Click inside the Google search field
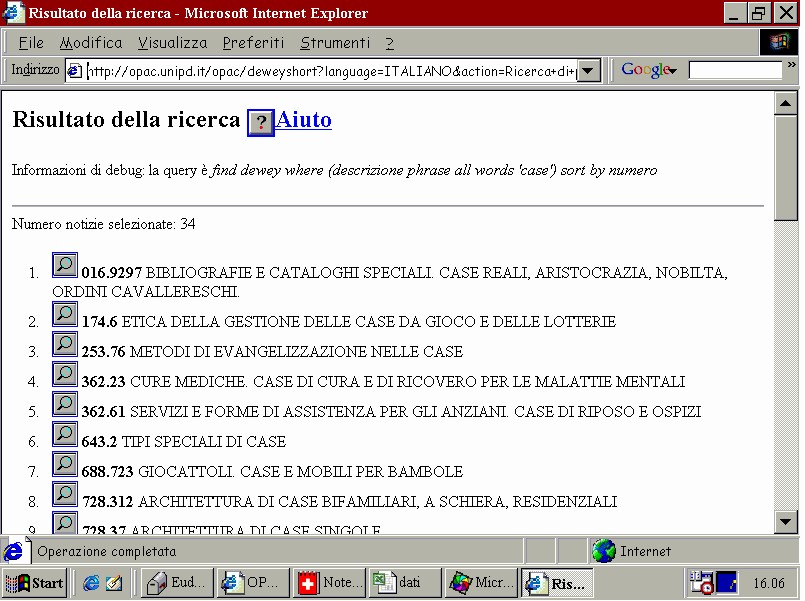The width and height of the screenshot is (805, 601). [x=735, y=70]
